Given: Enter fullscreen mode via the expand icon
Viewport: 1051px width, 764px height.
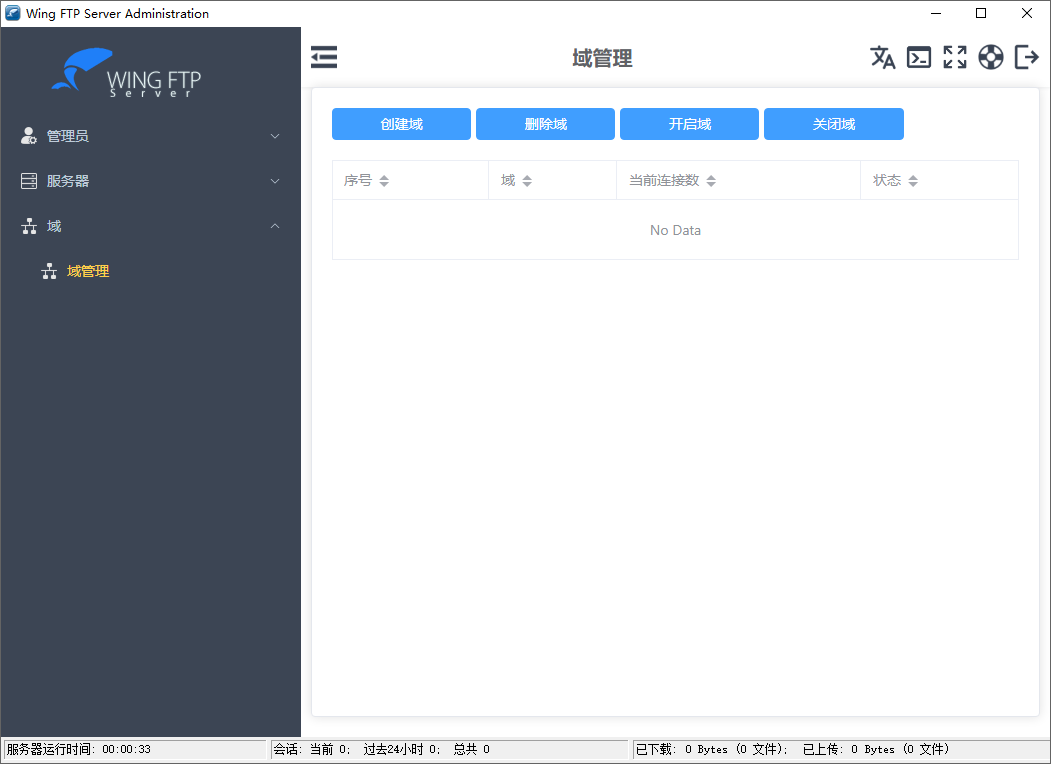Looking at the screenshot, I should 955,57.
